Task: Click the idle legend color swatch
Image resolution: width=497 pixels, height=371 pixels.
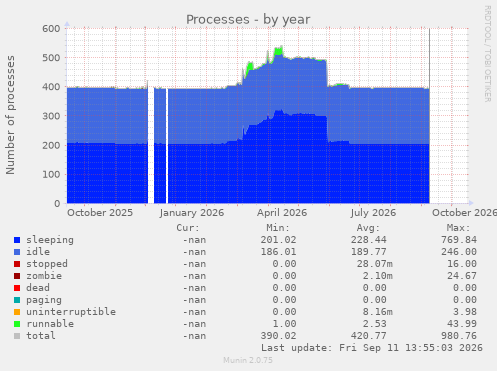Action: (17, 252)
